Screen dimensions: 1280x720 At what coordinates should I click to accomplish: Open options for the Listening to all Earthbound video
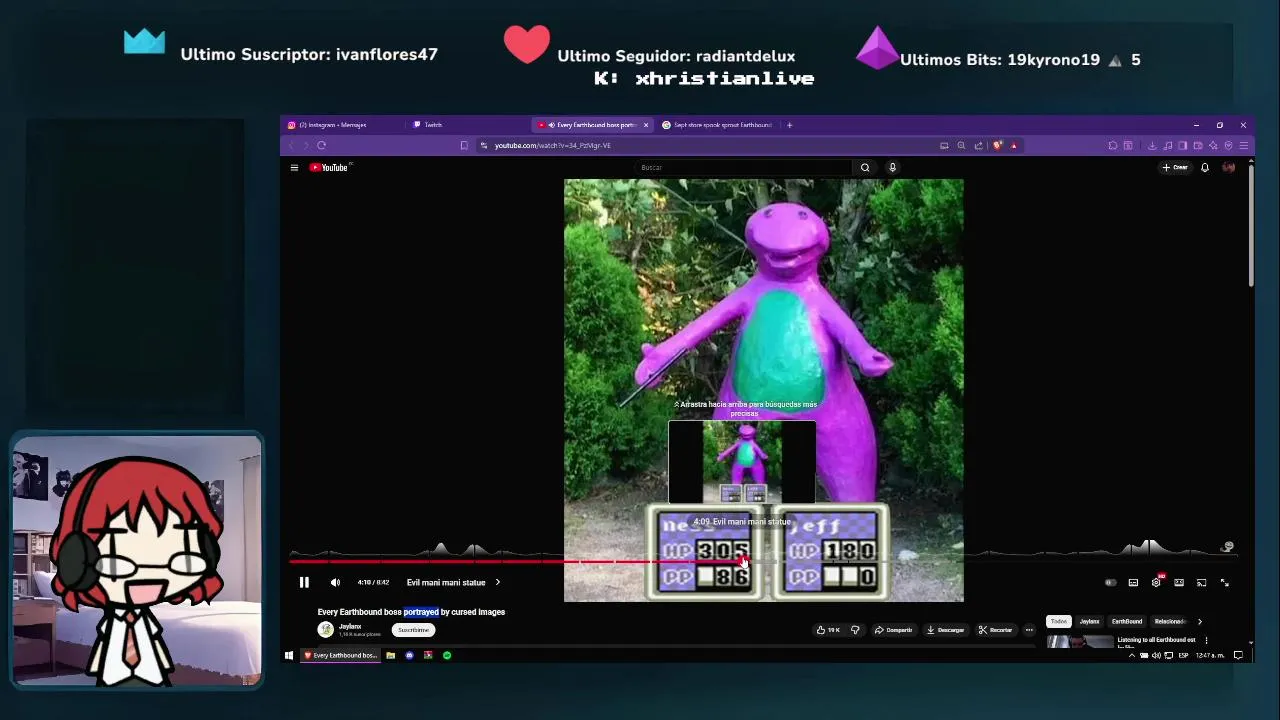[1206, 640]
